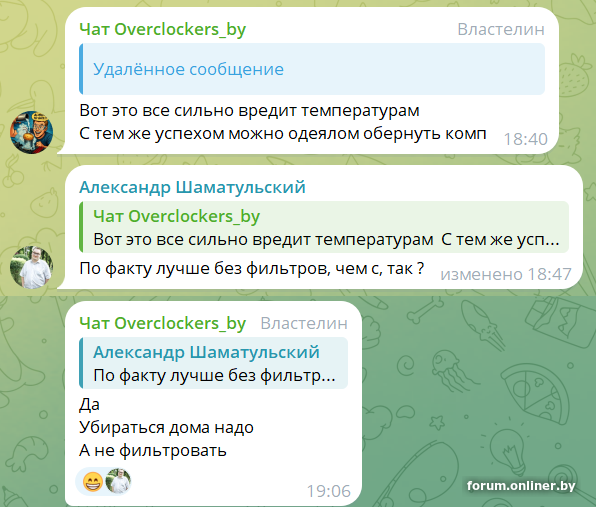Jump to quoted 'По факту лучше без фильтр…' reply
The height and width of the screenshot is (507, 596).
214,363
